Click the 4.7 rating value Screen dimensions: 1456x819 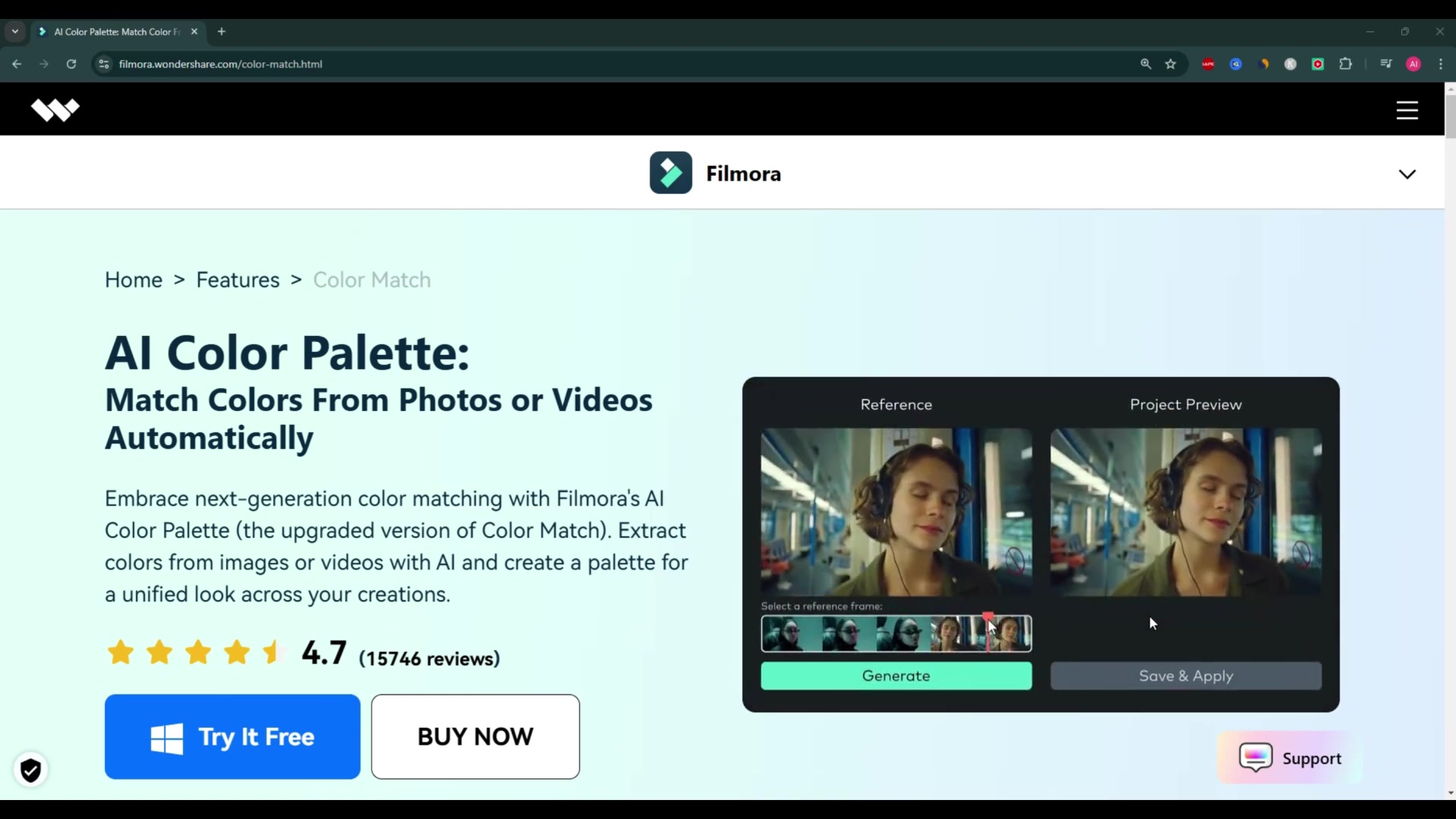tap(324, 653)
